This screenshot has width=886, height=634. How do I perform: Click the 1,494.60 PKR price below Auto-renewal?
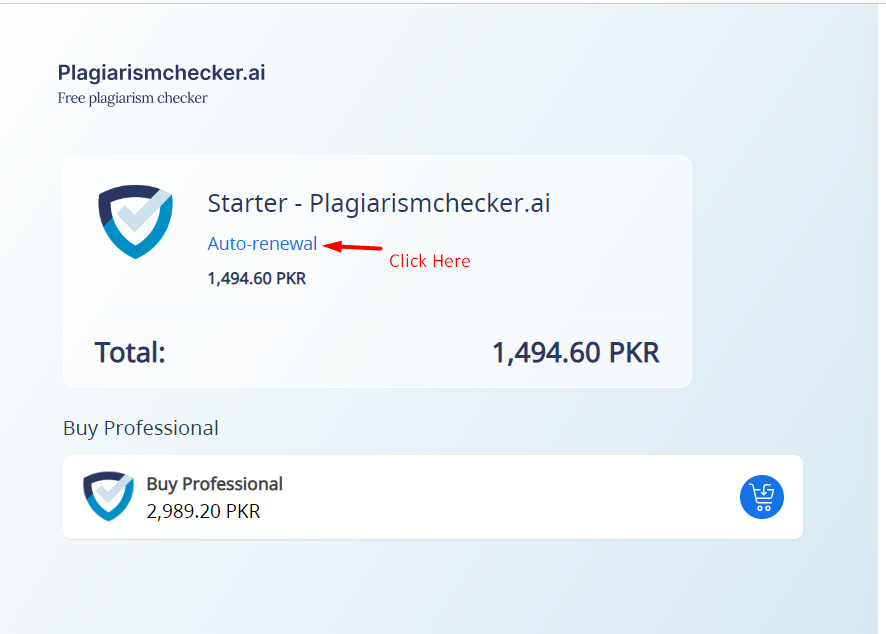click(x=257, y=279)
